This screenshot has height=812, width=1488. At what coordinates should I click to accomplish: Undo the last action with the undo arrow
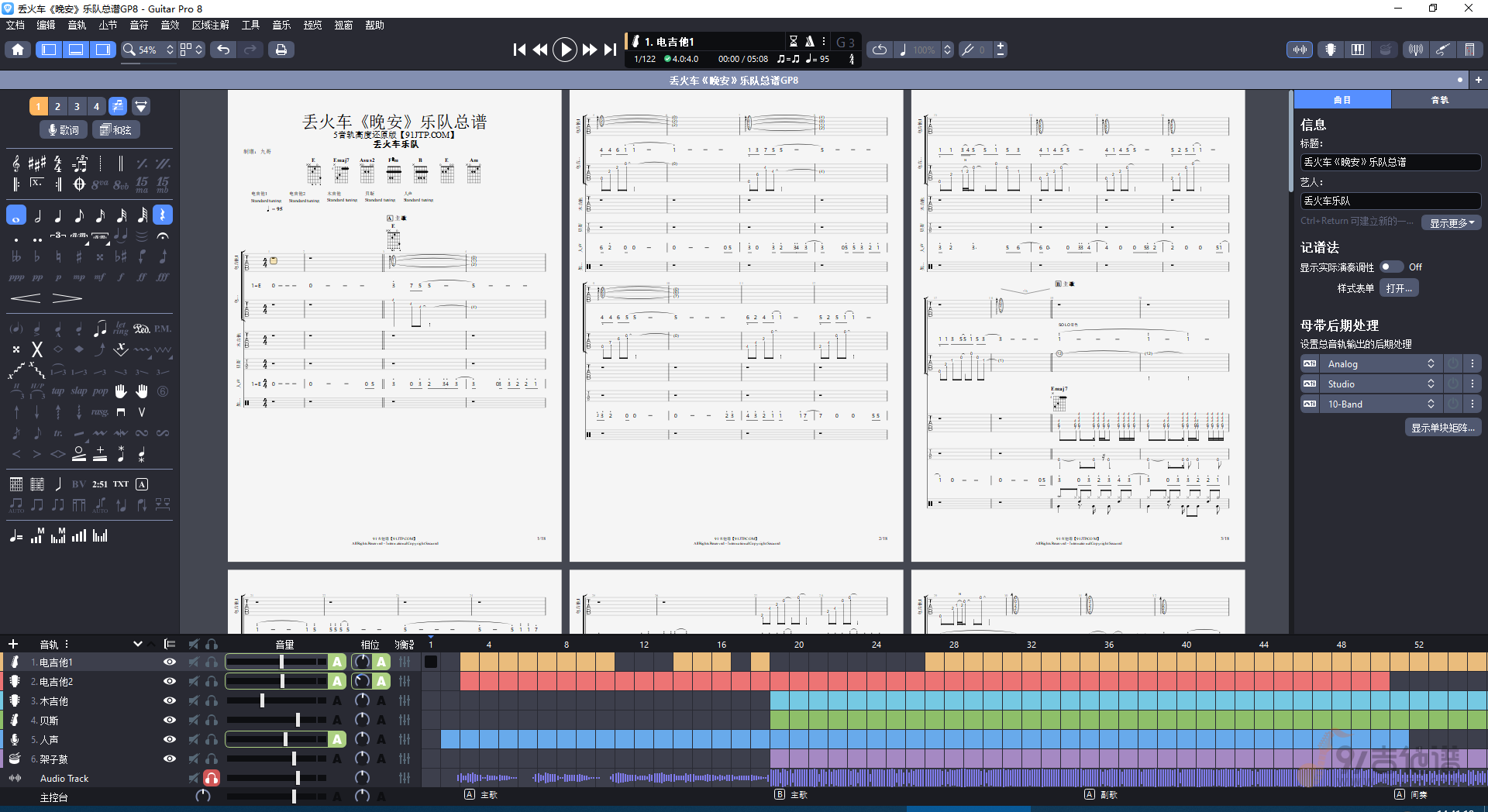pos(223,50)
